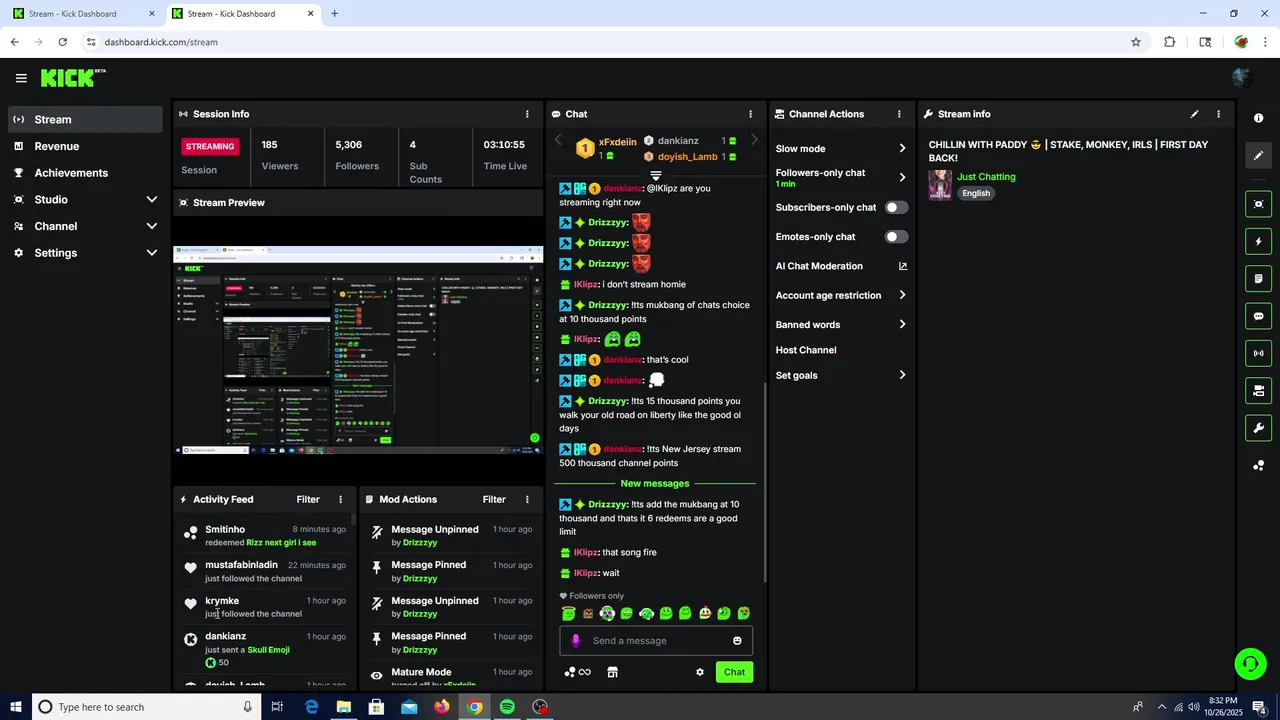Open the chat settings gear icon

click(x=700, y=672)
